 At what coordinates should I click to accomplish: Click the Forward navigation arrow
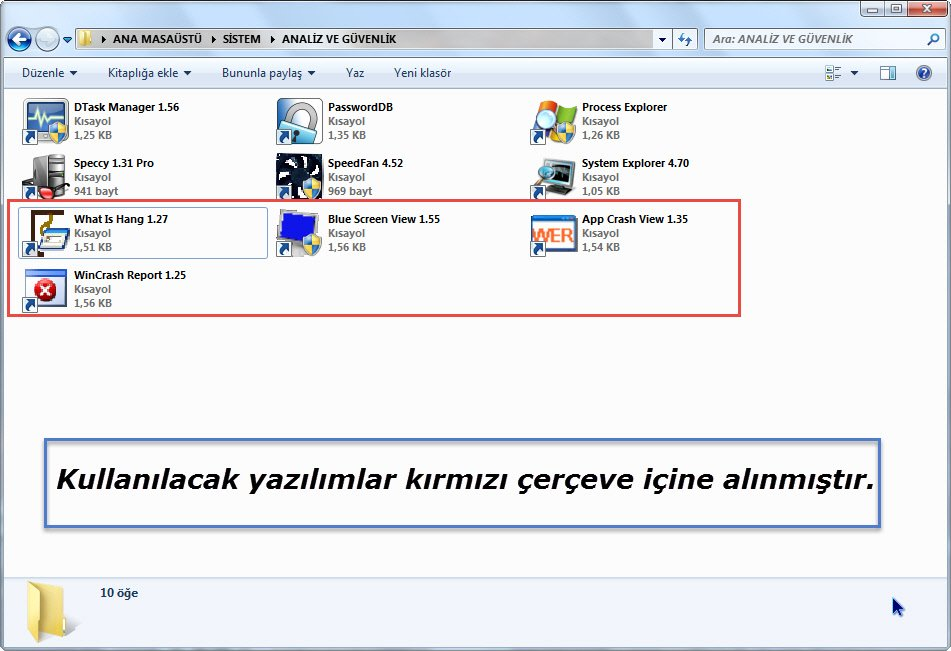click(x=47, y=39)
